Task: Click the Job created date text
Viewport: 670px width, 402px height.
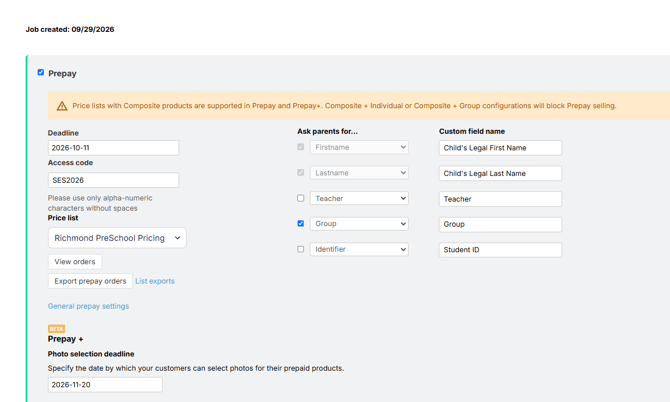Action: tap(70, 29)
